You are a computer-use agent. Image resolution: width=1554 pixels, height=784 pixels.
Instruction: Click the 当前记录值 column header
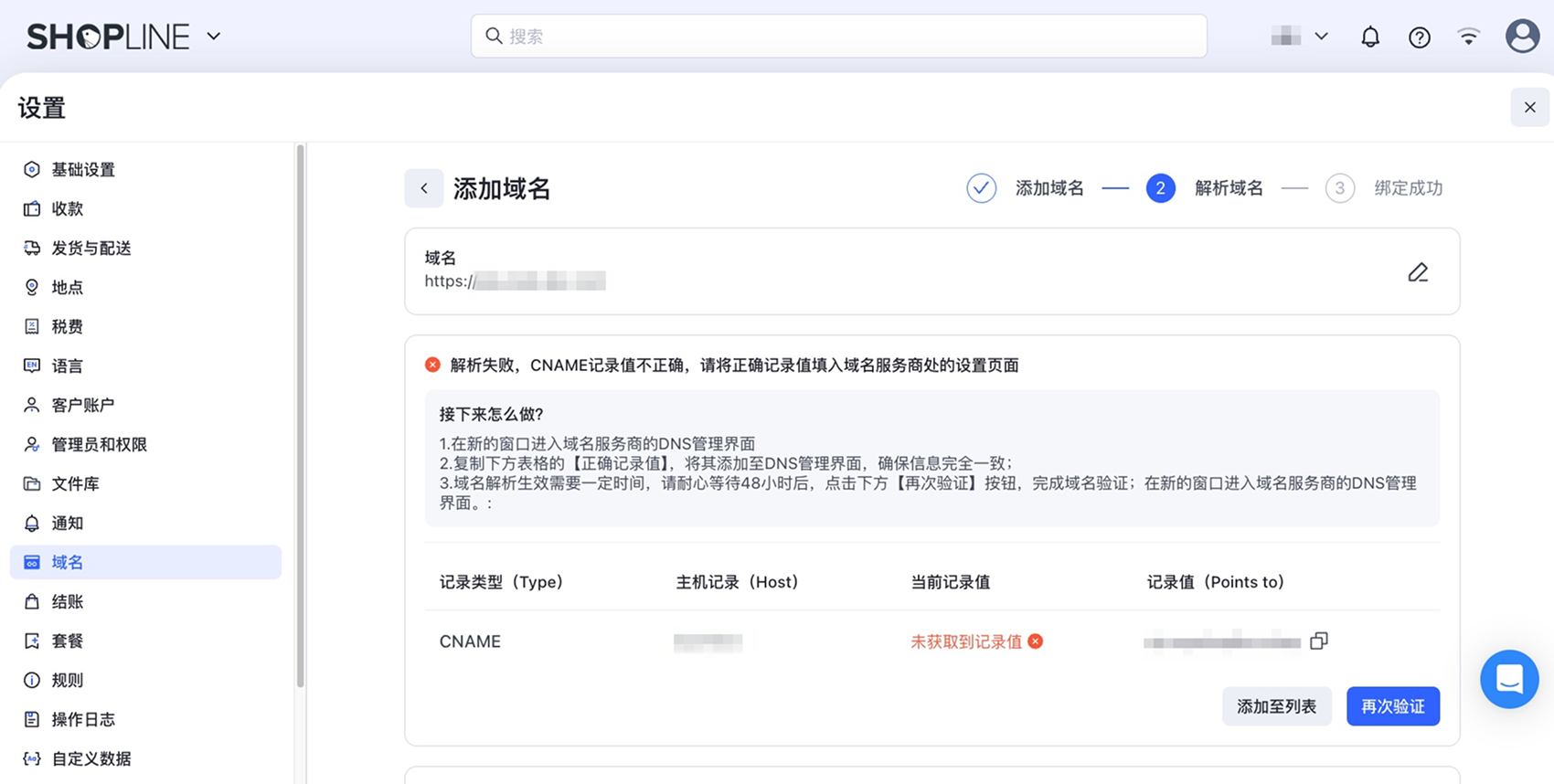pos(951,582)
